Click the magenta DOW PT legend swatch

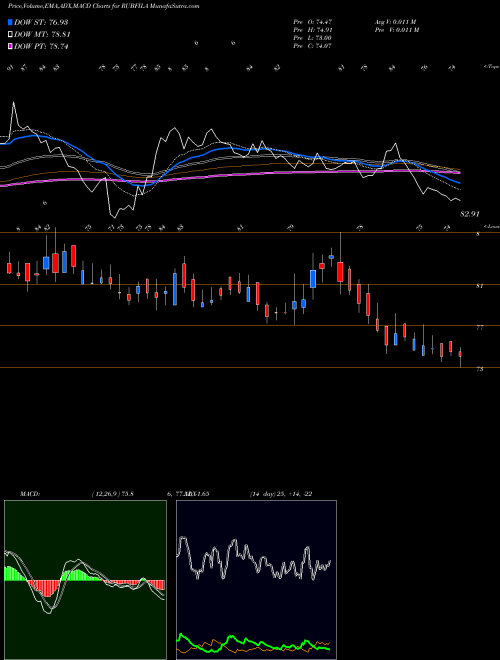pos(11,46)
